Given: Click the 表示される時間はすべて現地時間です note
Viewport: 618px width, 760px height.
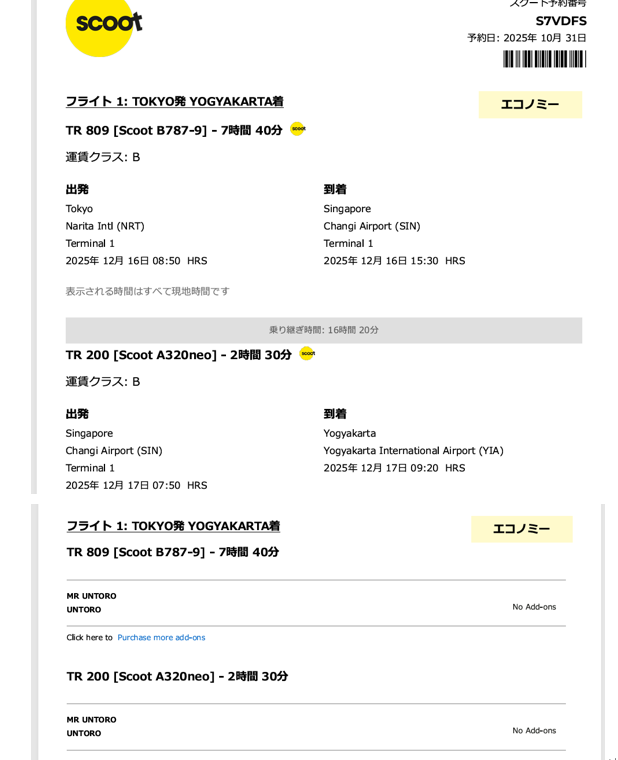Looking at the screenshot, I should tap(147, 291).
